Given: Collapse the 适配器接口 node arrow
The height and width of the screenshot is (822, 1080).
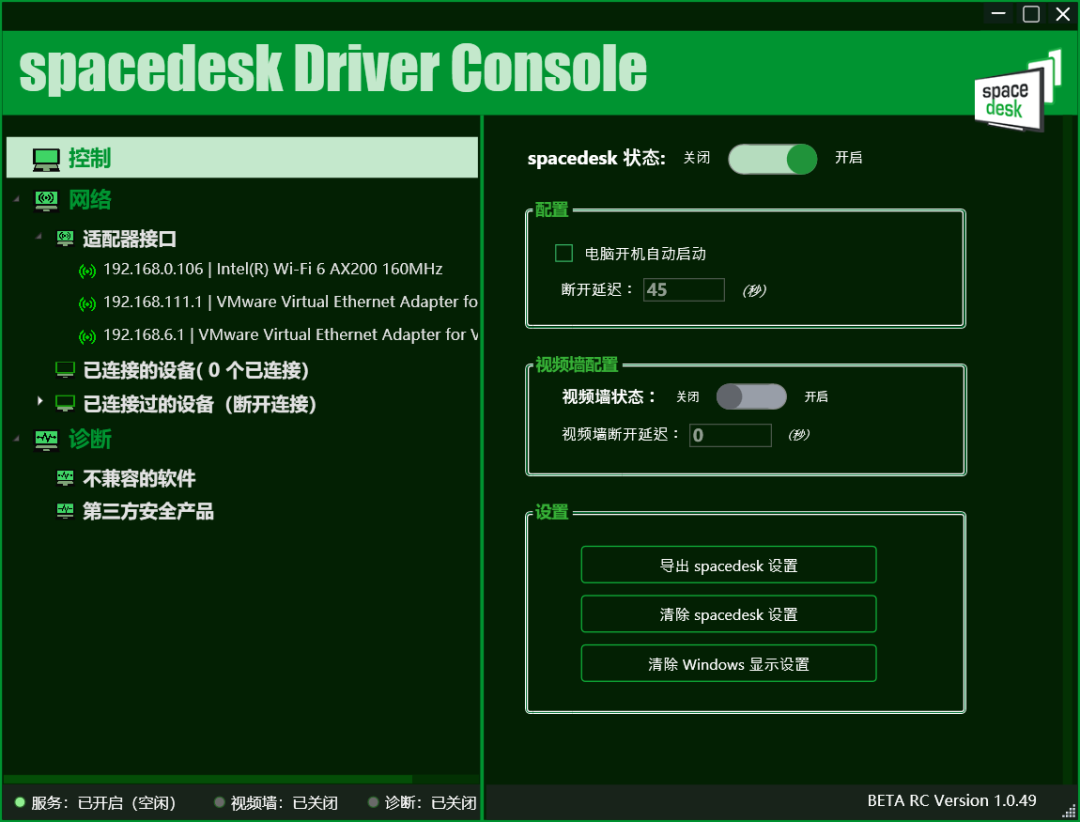Looking at the screenshot, I should pos(39,236).
